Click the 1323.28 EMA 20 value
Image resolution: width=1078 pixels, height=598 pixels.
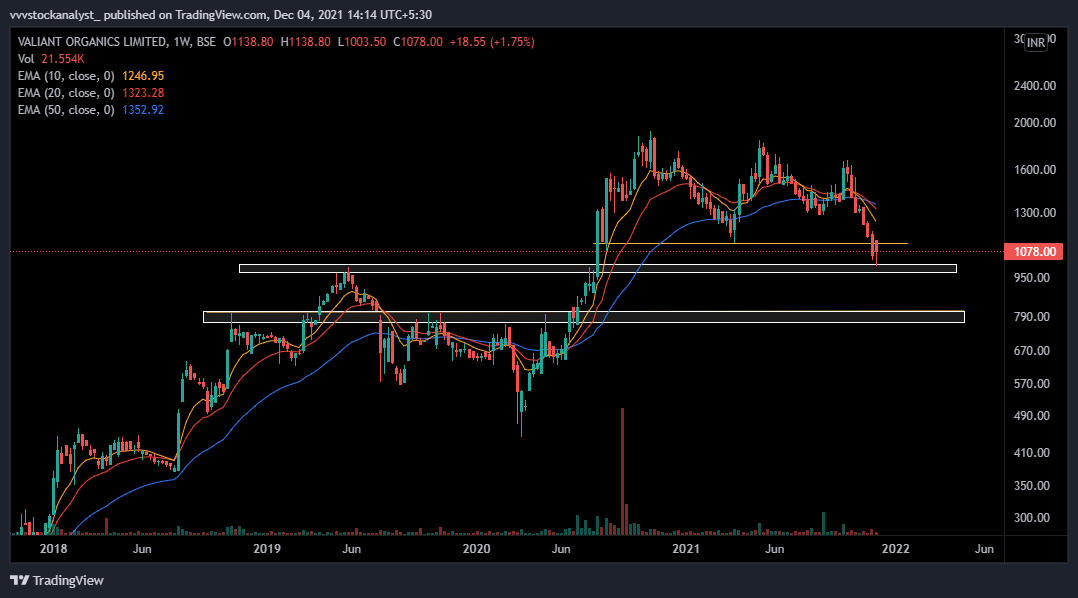143,93
